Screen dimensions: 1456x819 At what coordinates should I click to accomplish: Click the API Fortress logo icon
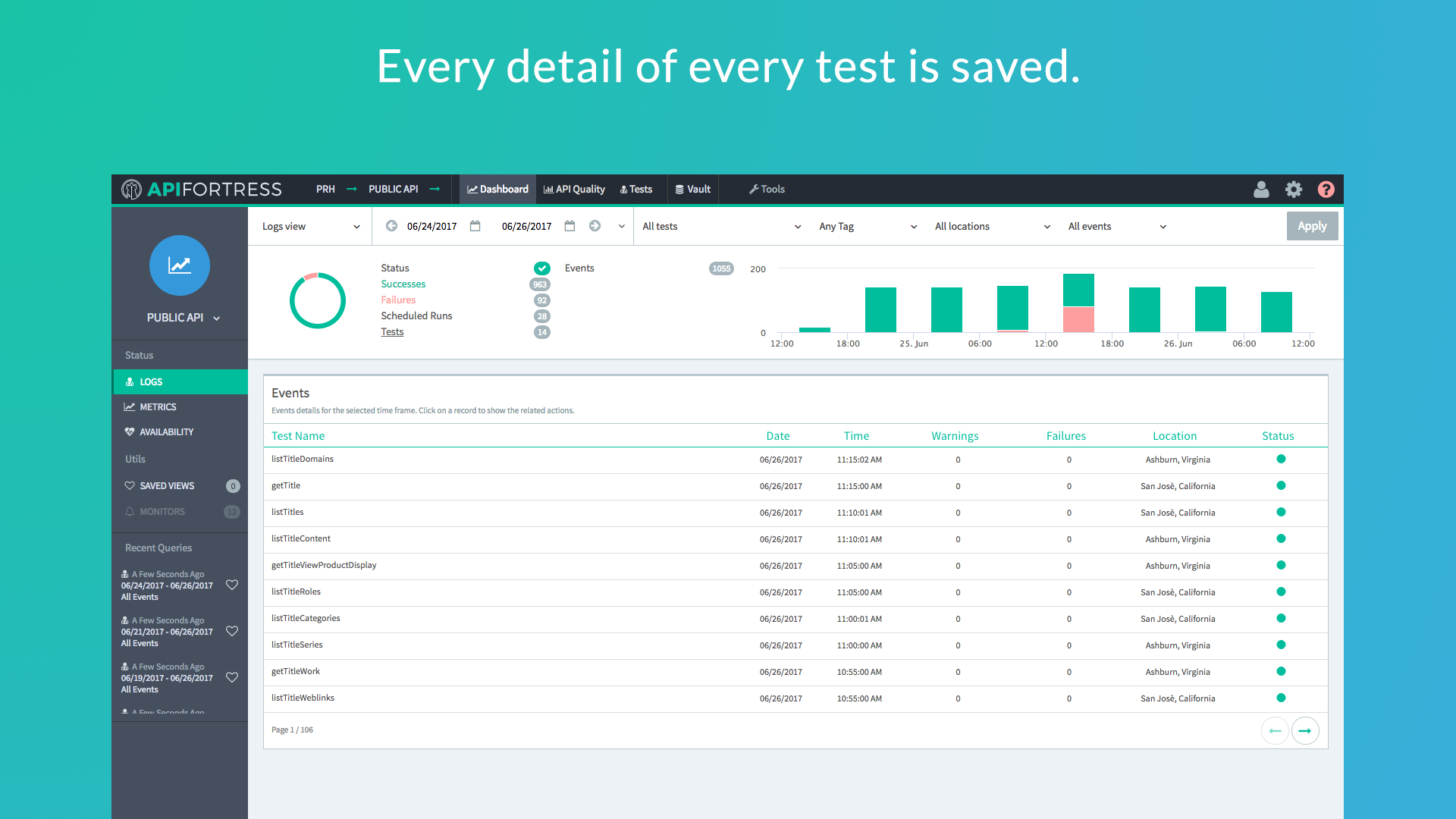point(131,189)
